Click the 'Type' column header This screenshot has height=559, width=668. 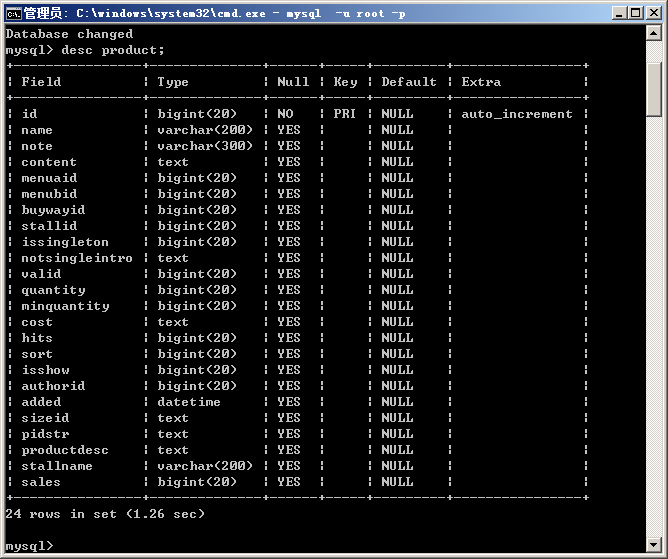[173, 82]
